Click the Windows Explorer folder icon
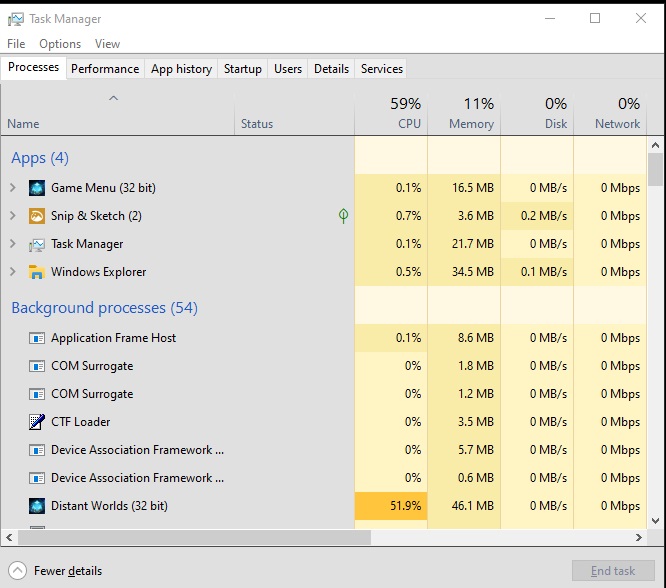The width and height of the screenshot is (666, 588). tap(37, 272)
